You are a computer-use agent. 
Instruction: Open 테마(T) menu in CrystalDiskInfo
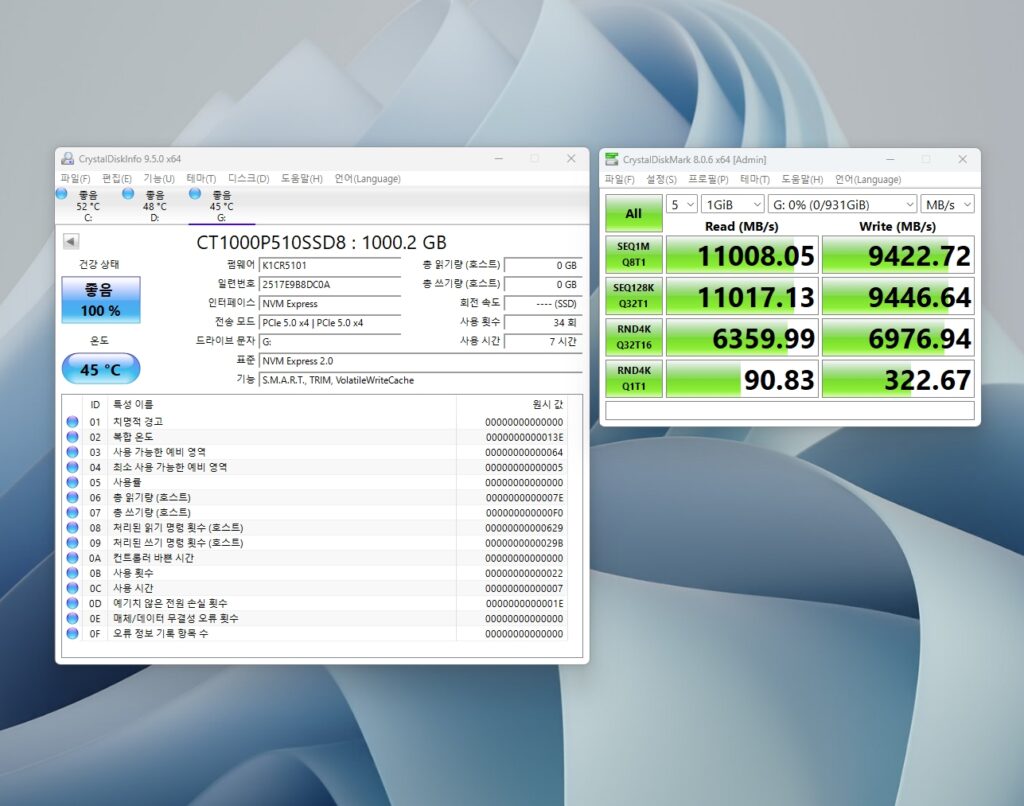[x=201, y=178]
